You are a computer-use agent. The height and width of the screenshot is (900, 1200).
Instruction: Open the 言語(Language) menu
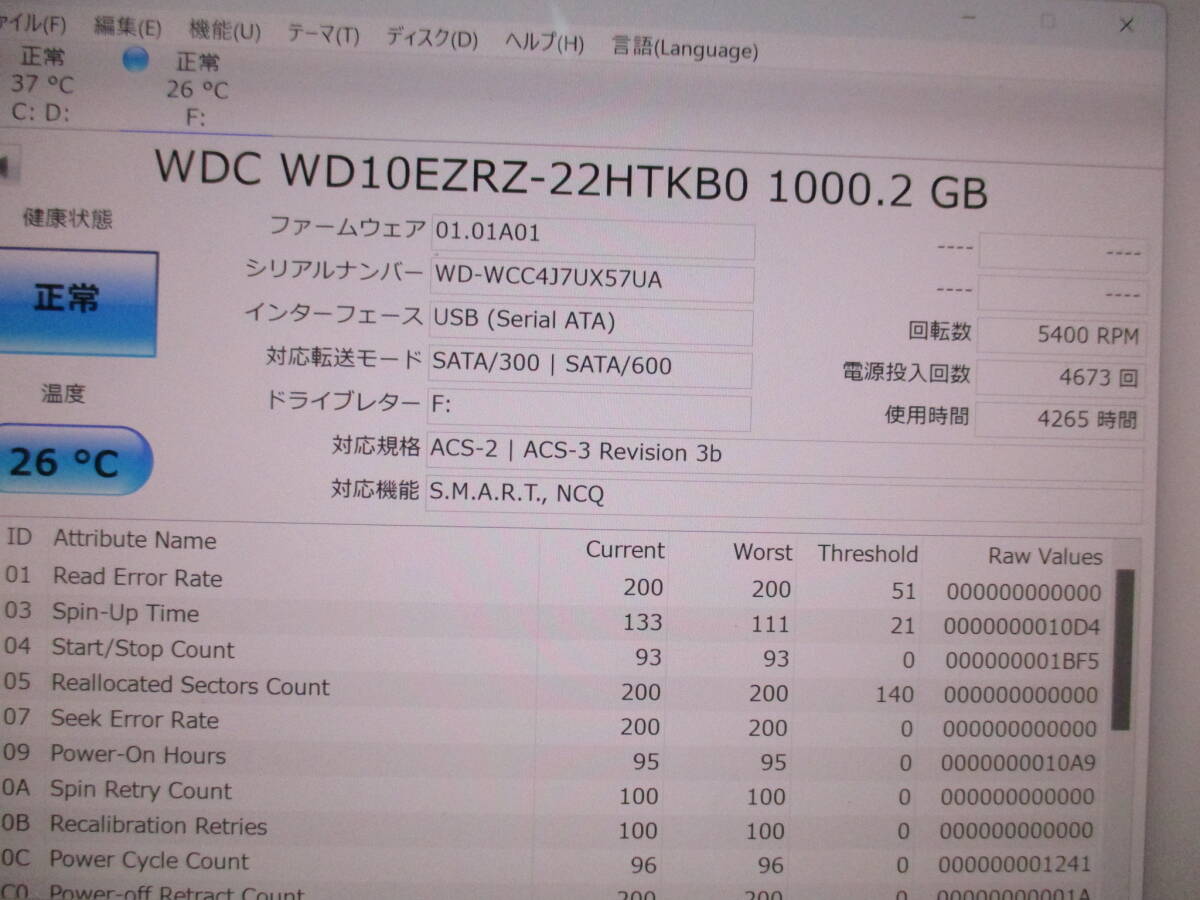685,47
